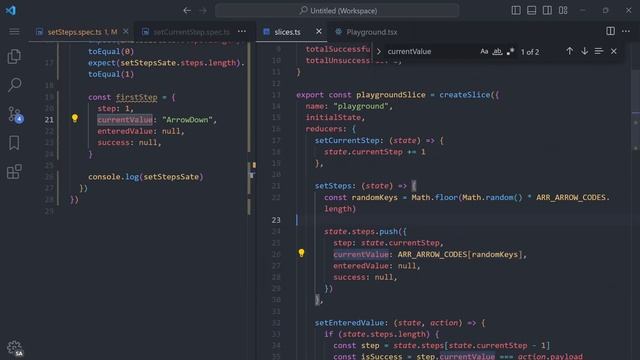Open Source Control view with badge

15,114
